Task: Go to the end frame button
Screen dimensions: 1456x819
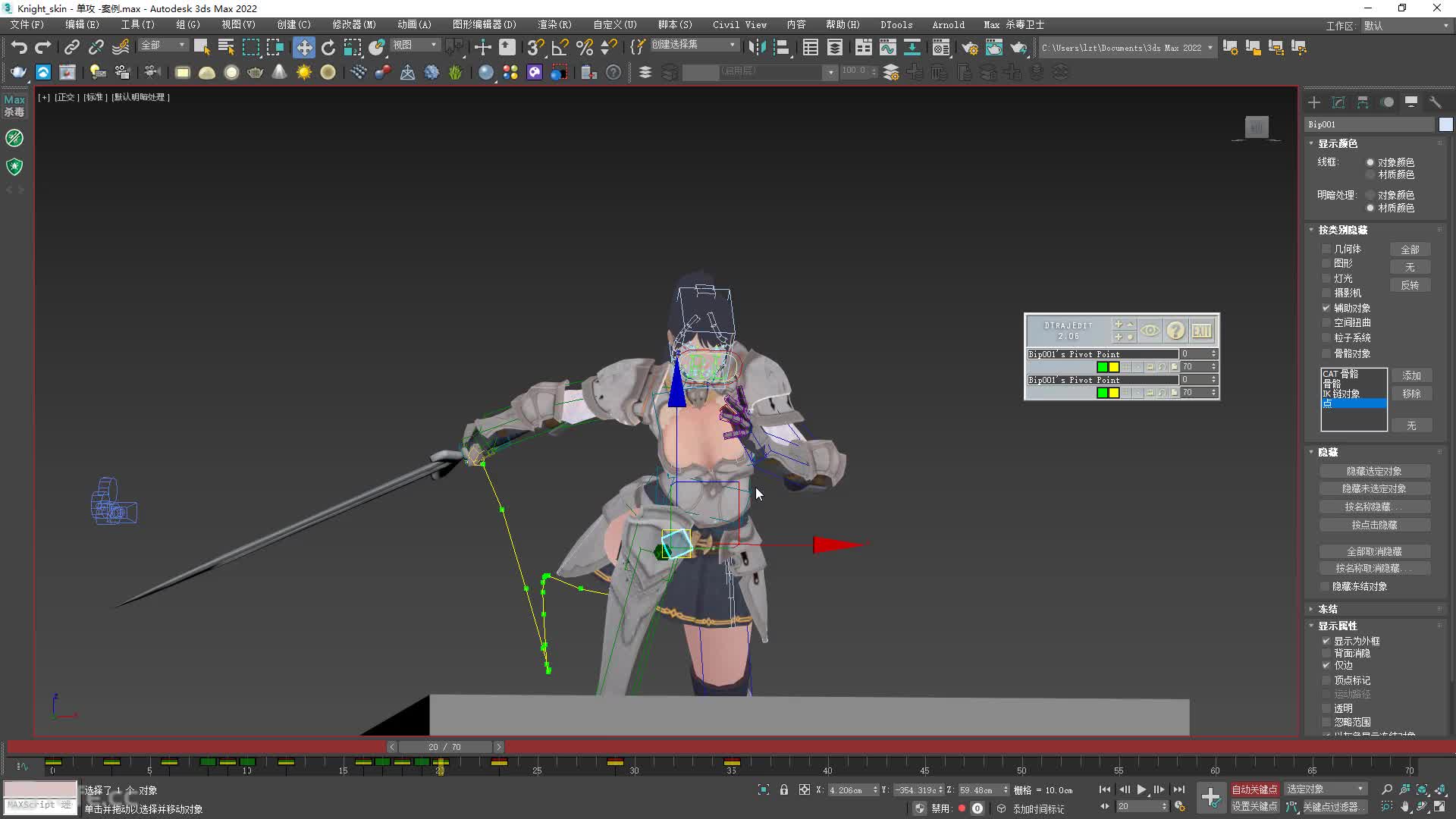Action: pyautogui.click(x=1179, y=789)
